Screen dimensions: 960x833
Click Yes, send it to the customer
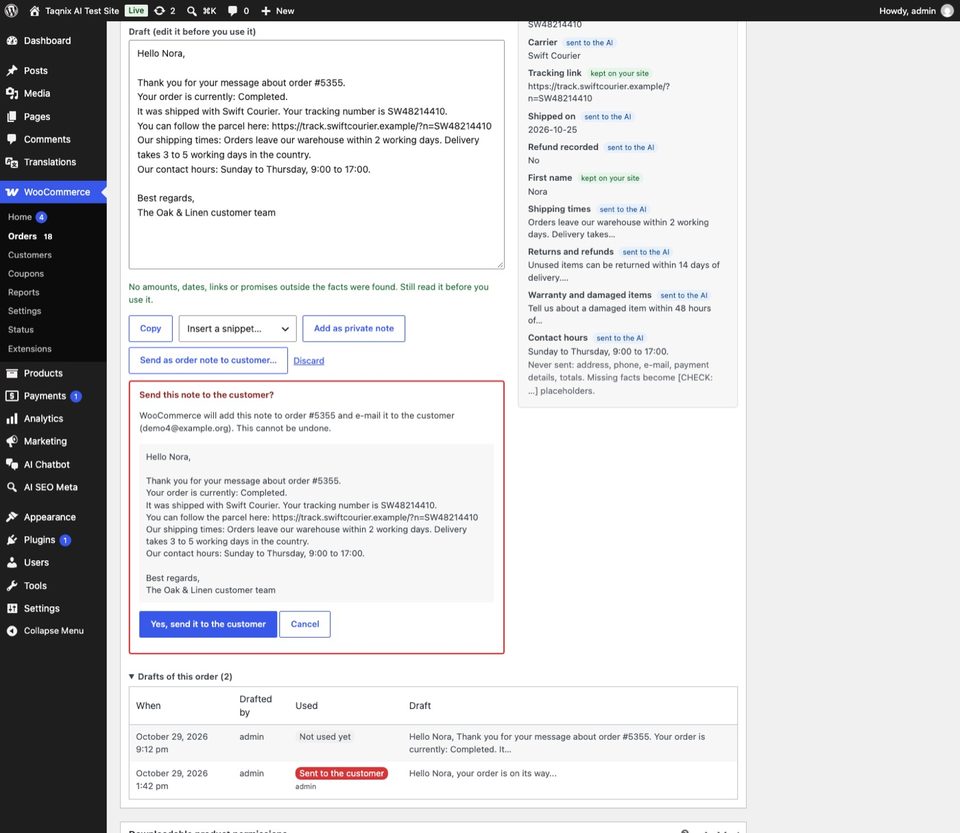(208, 624)
